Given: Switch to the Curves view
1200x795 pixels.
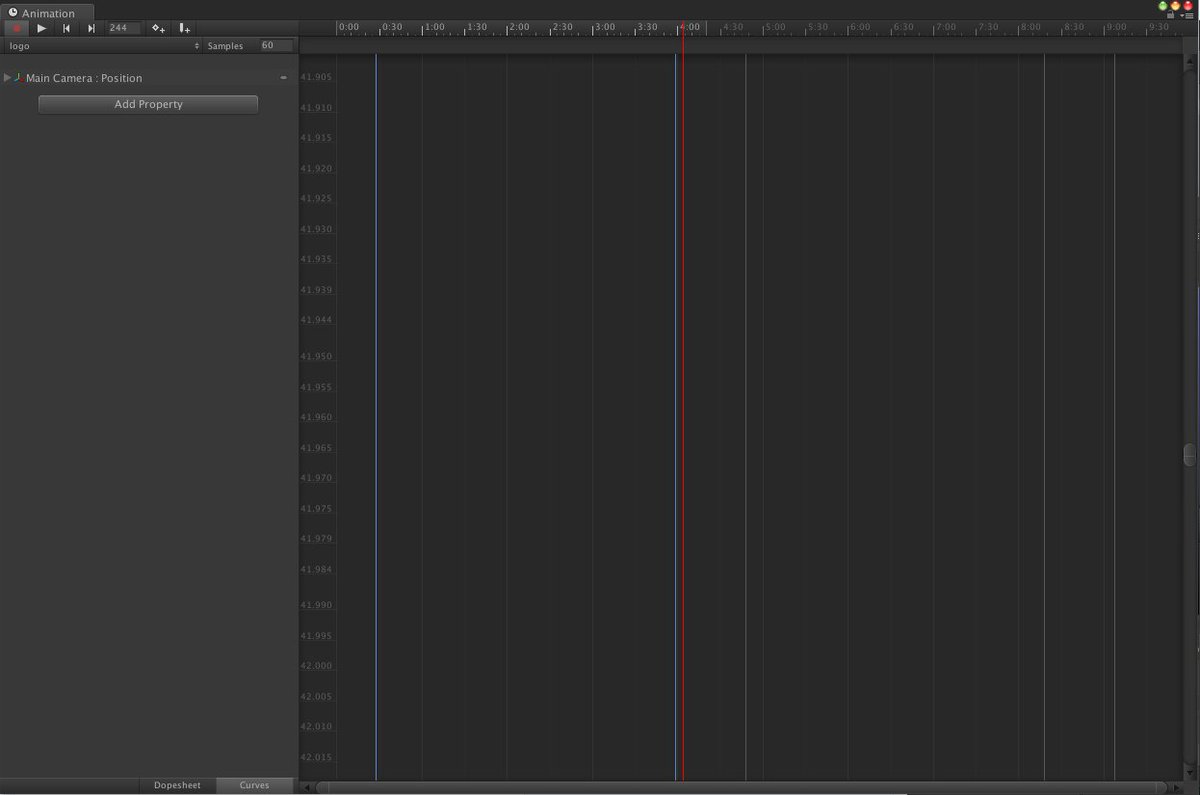Looking at the screenshot, I should [x=255, y=786].
